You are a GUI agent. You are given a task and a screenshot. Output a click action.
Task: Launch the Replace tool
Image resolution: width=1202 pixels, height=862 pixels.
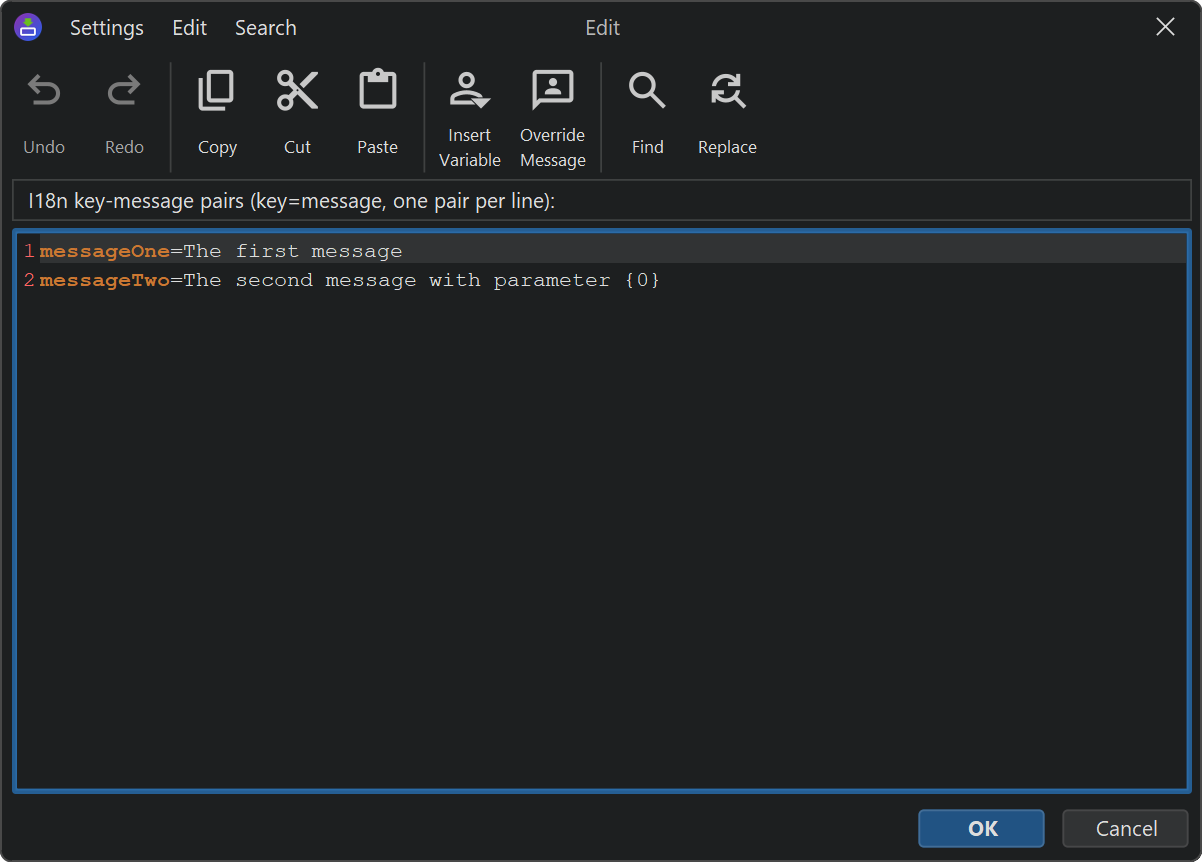[x=727, y=92]
